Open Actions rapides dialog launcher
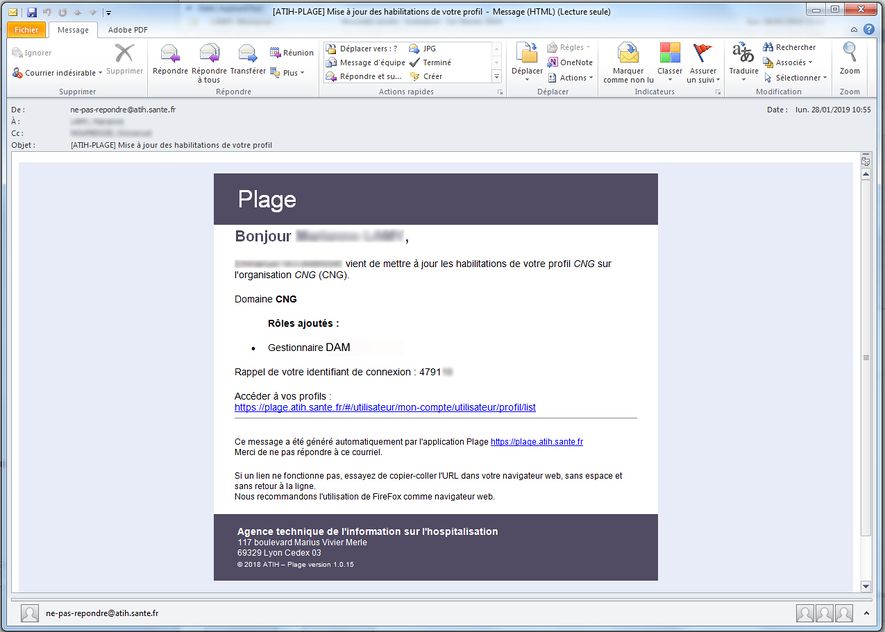Screen dimensions: 885x632 (500, 92)
